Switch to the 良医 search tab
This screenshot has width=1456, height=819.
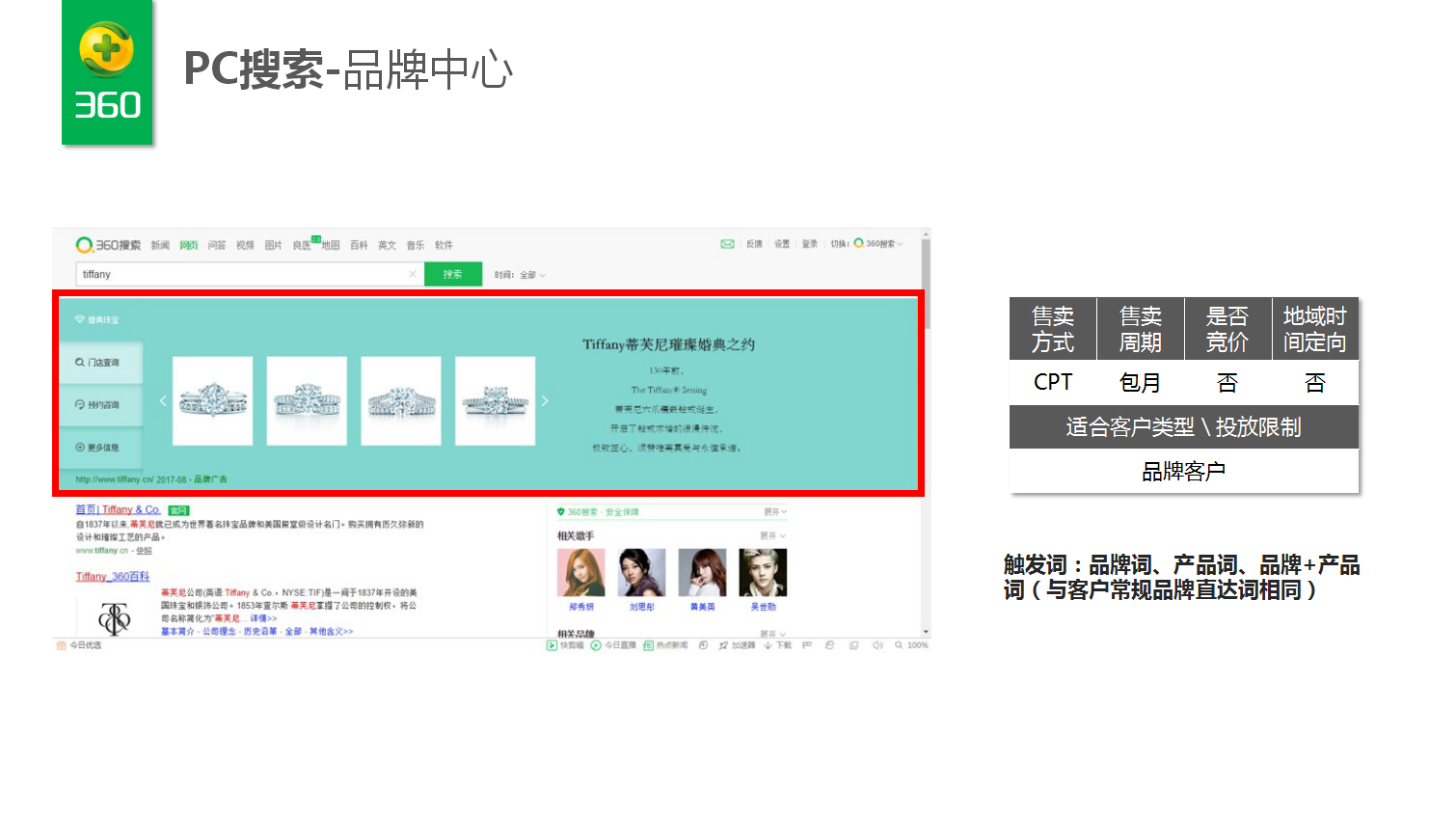click(302, 245)
